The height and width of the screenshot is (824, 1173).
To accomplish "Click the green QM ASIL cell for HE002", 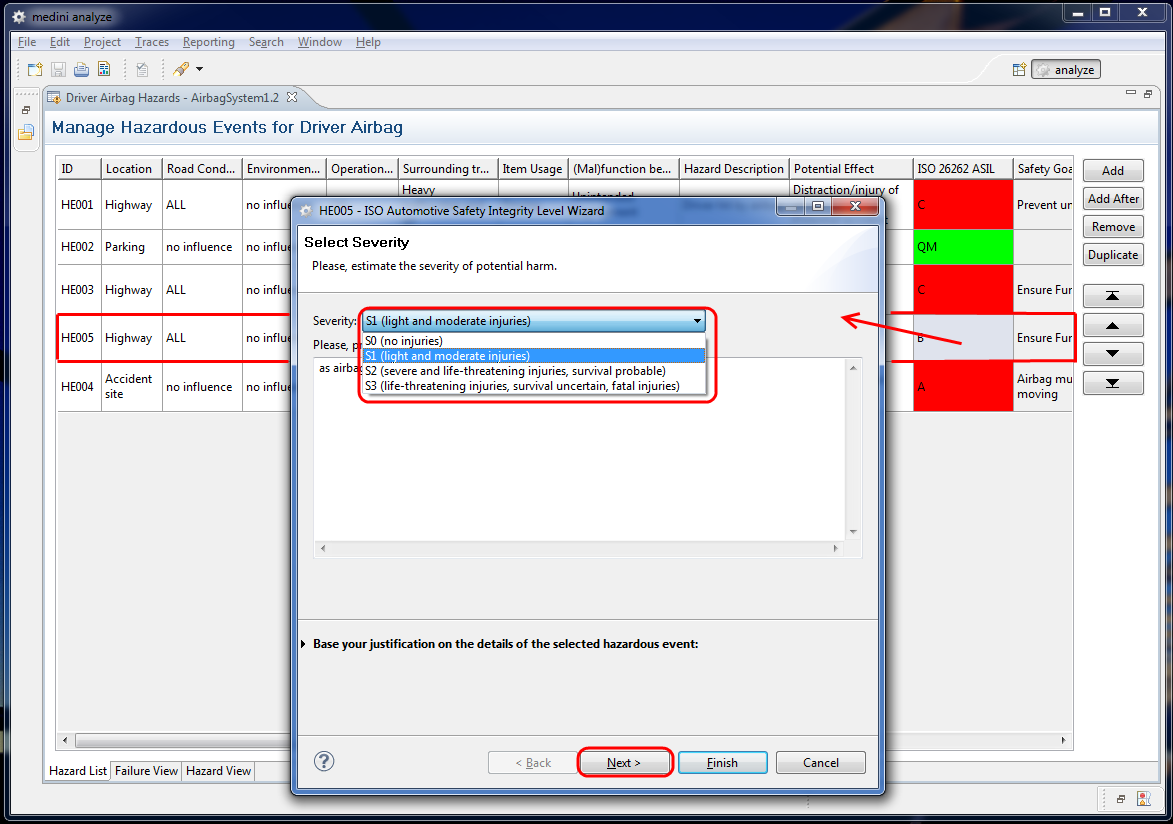I will click(x=963, y=247).
